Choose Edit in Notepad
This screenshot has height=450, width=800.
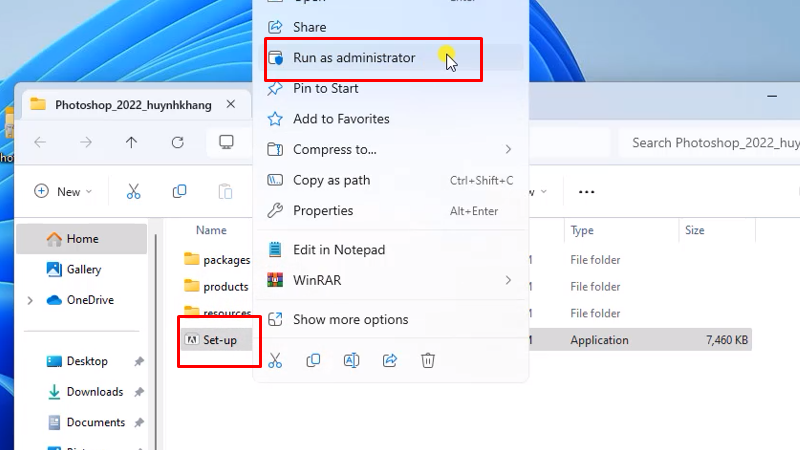338,250
